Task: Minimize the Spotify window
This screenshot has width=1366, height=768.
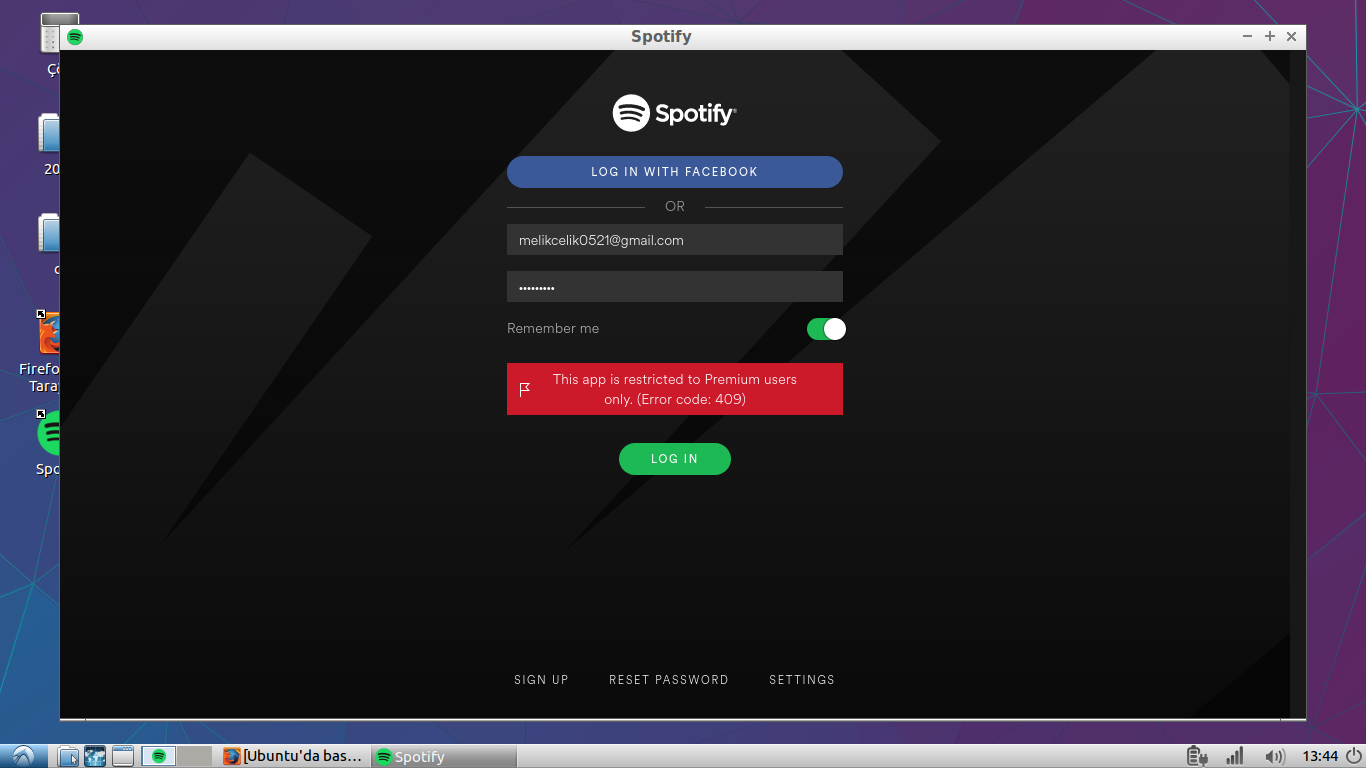Action: coord(1247,36)
